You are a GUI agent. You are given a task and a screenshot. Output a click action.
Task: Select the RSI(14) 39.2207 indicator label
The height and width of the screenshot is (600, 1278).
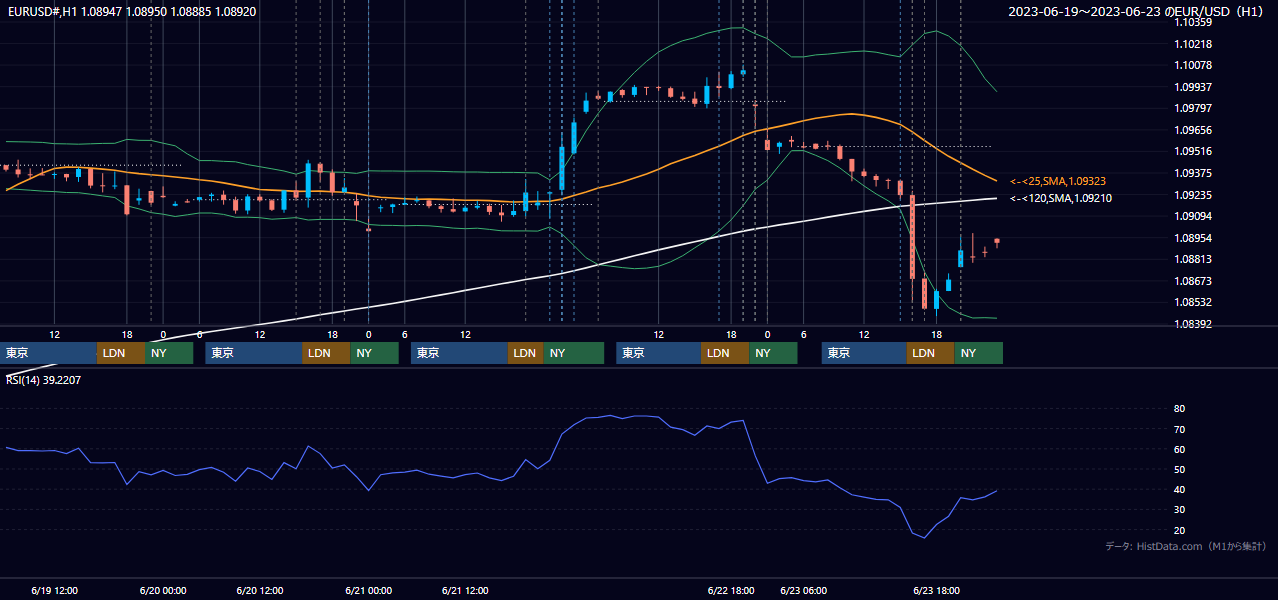(44, 380)
